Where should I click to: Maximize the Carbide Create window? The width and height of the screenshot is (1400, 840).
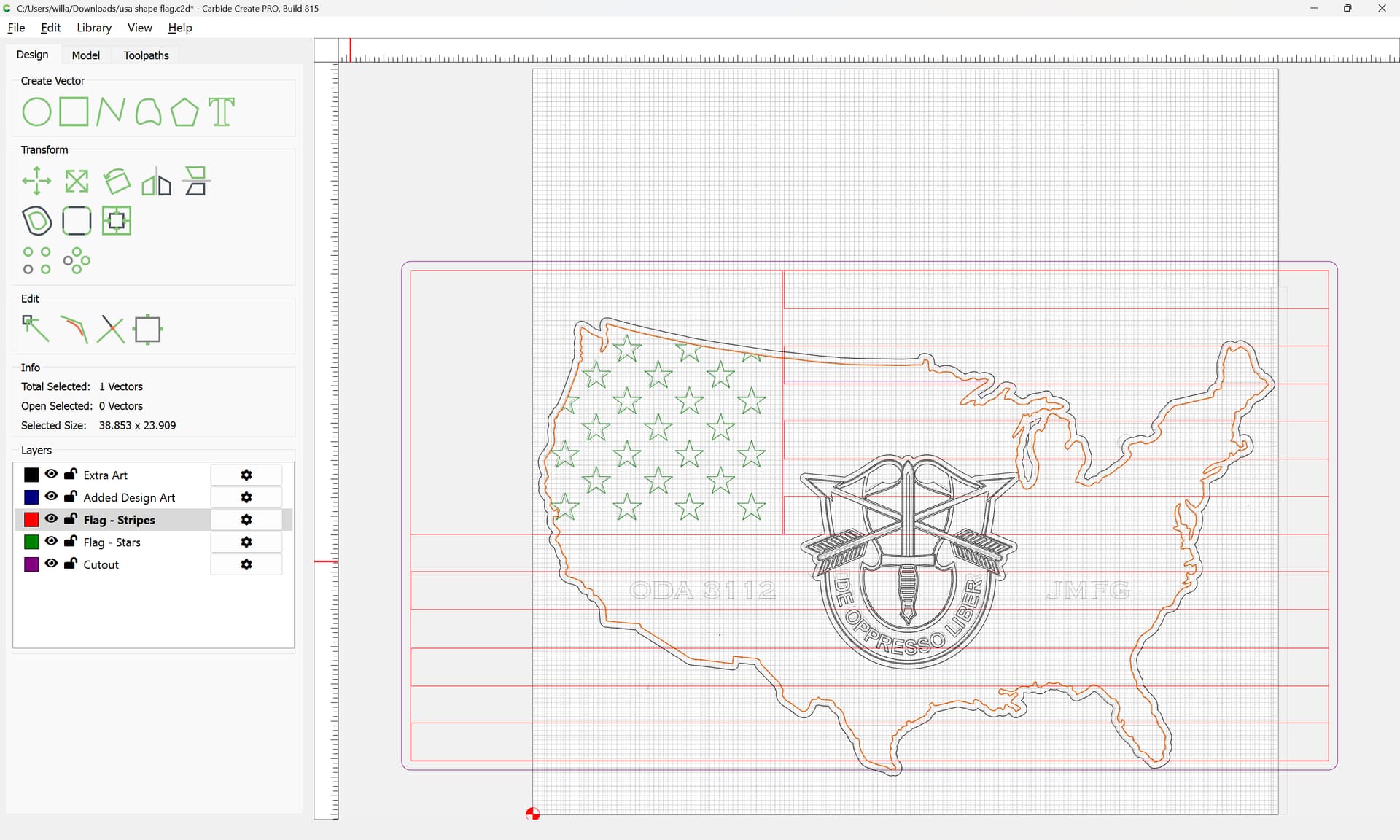1347,8
